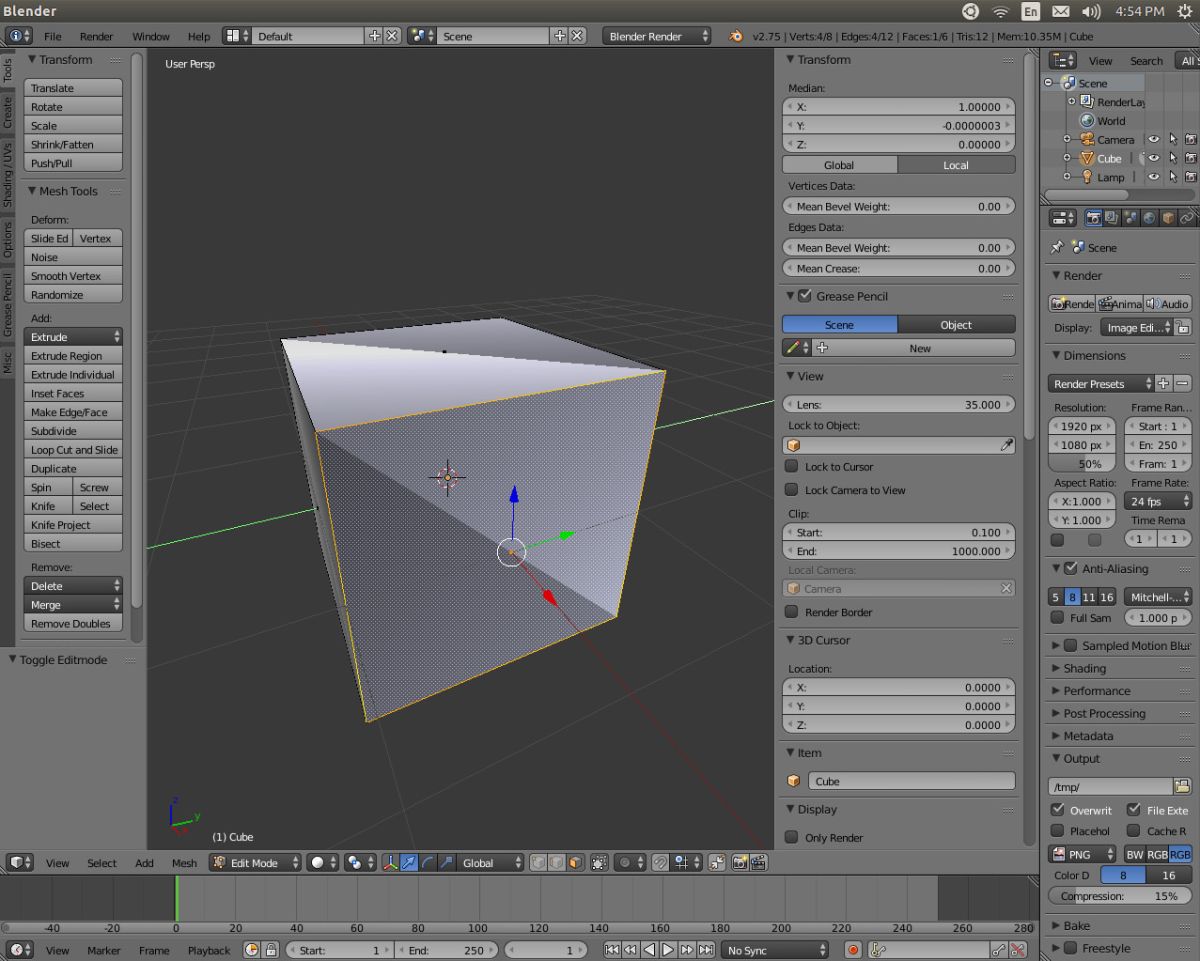Open the Constraints chain-link properties tab

tap(1187, 217)
